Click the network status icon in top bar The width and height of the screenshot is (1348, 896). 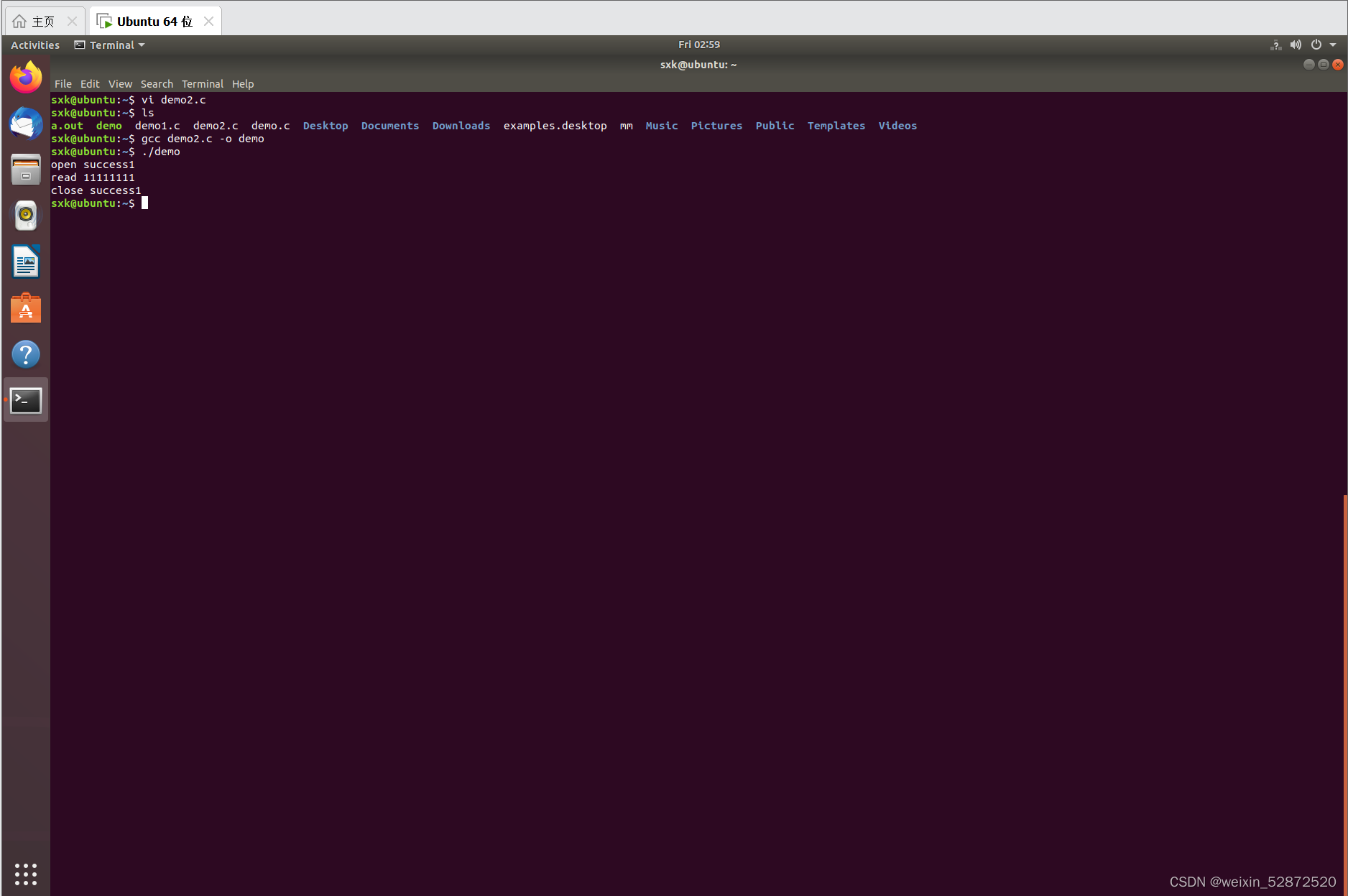point(1276,45)
